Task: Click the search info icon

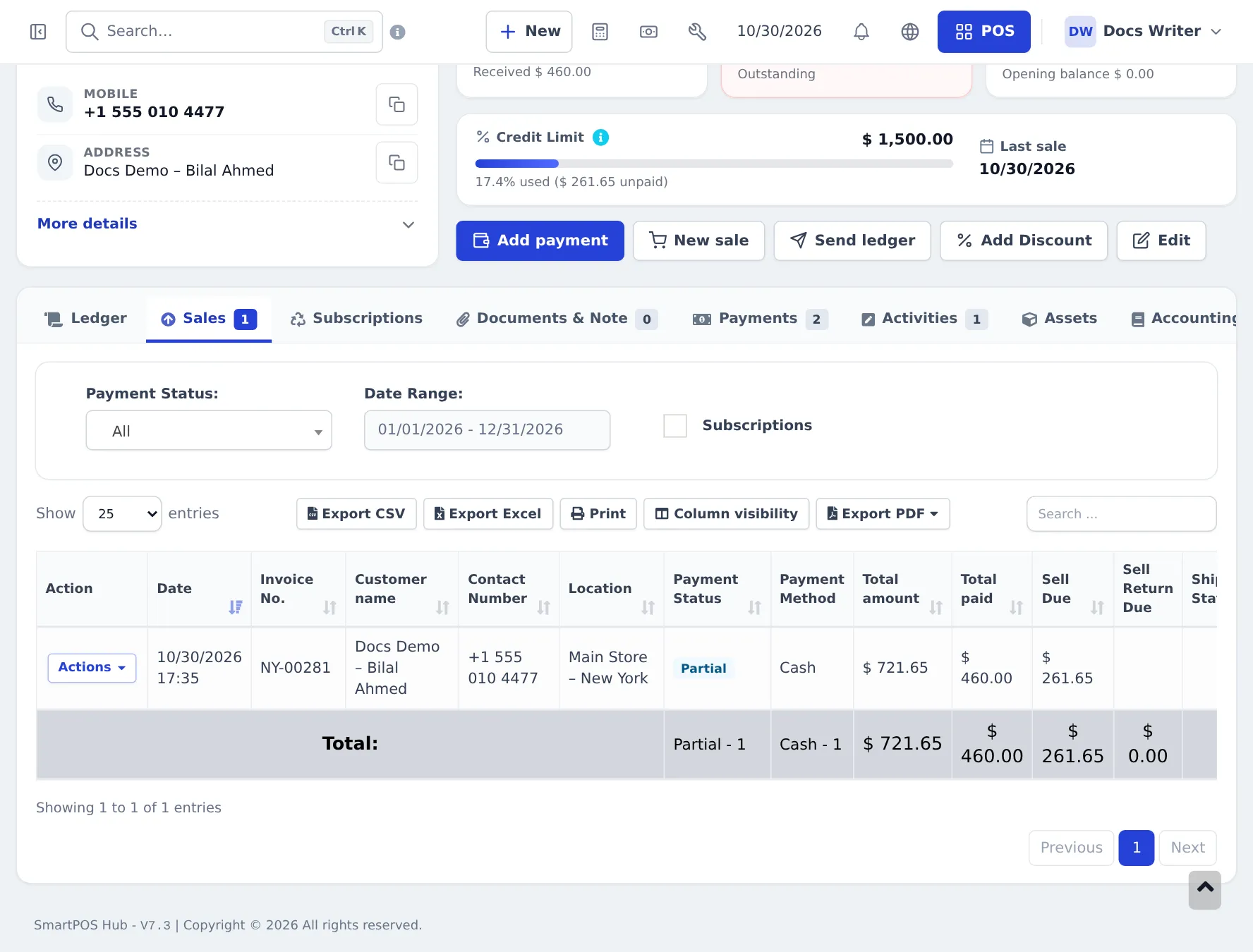Action: pyautogui.click(x=398, y=32)
